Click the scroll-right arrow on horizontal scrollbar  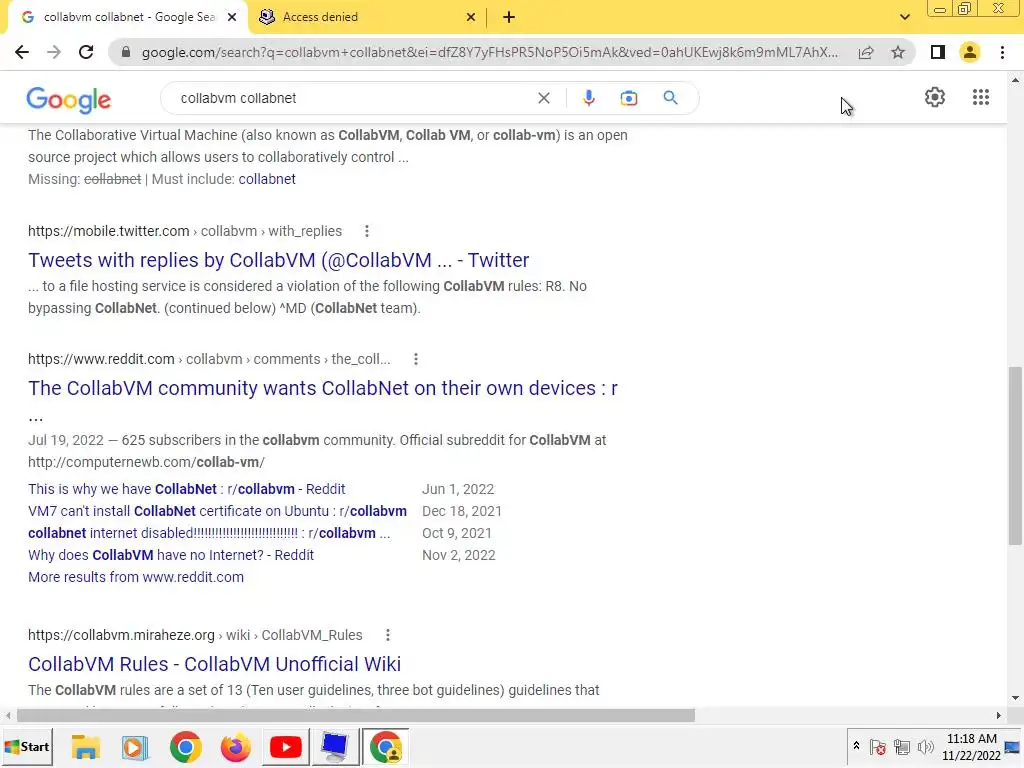[998, 716]
